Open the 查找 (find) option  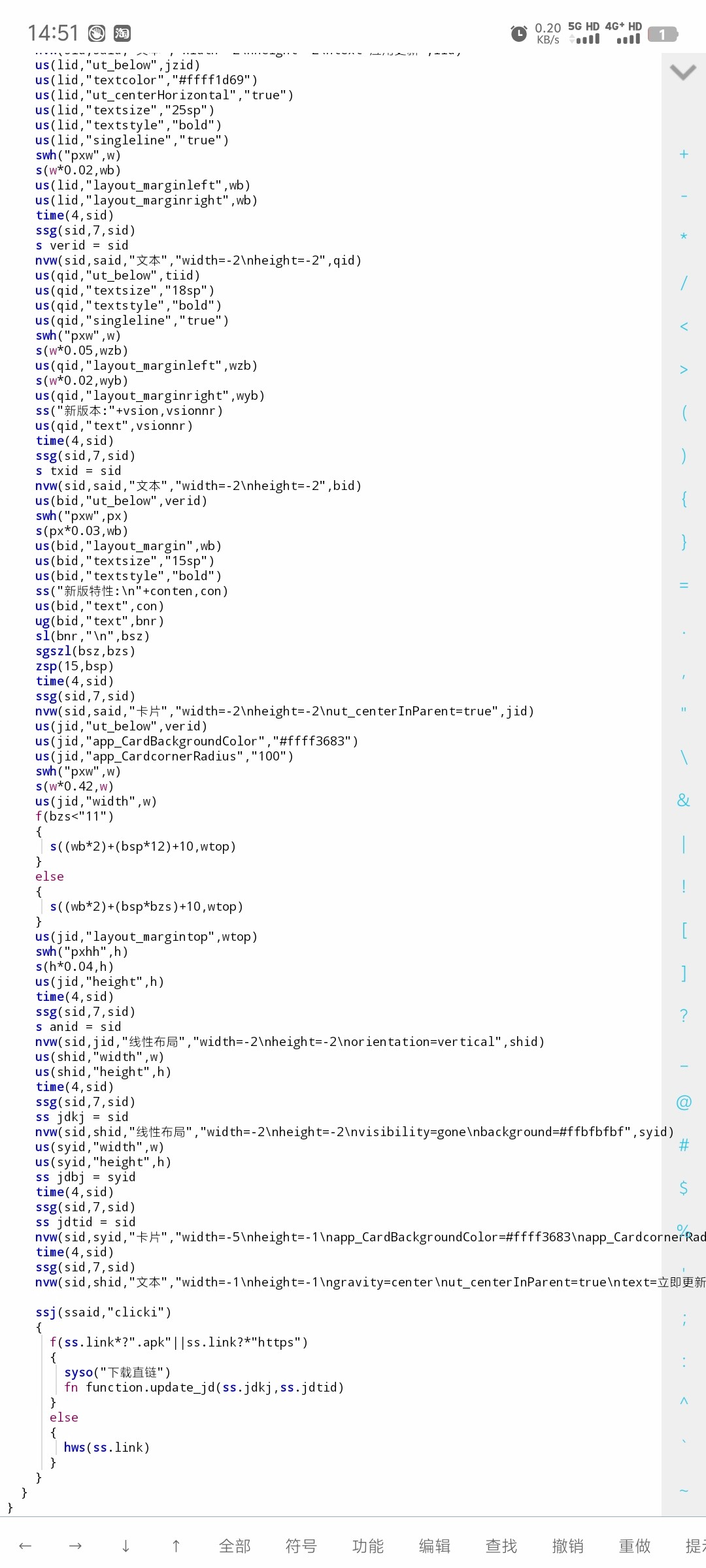pos(501,1546)
